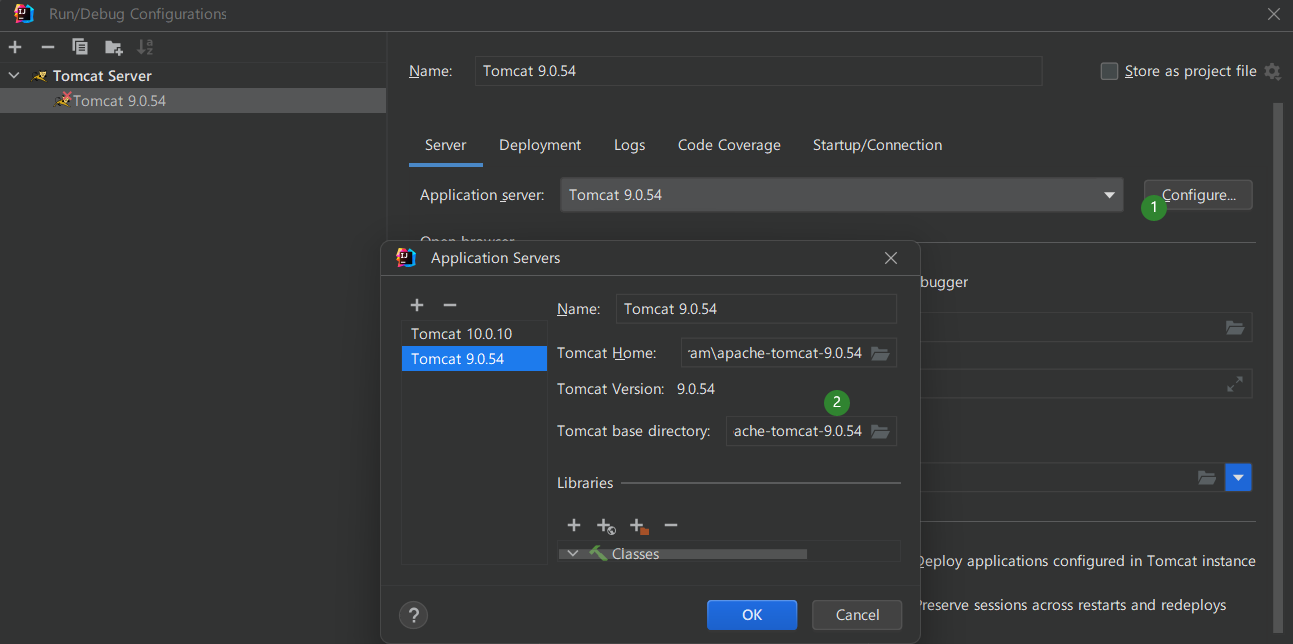
Task: Enable Store as project file
Action: pos(1109,71)
